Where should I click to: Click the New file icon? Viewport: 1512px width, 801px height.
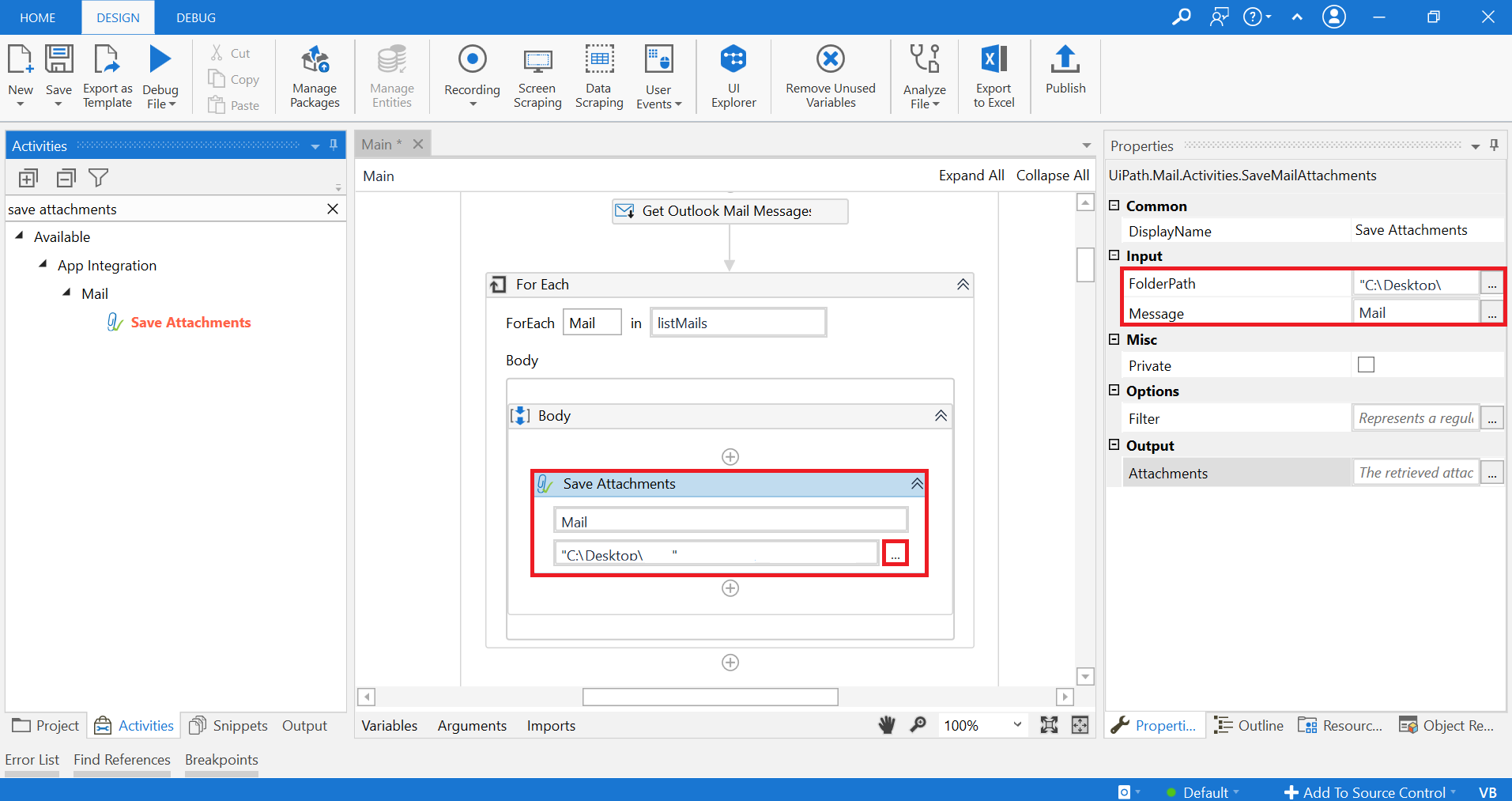pos(20,59)
